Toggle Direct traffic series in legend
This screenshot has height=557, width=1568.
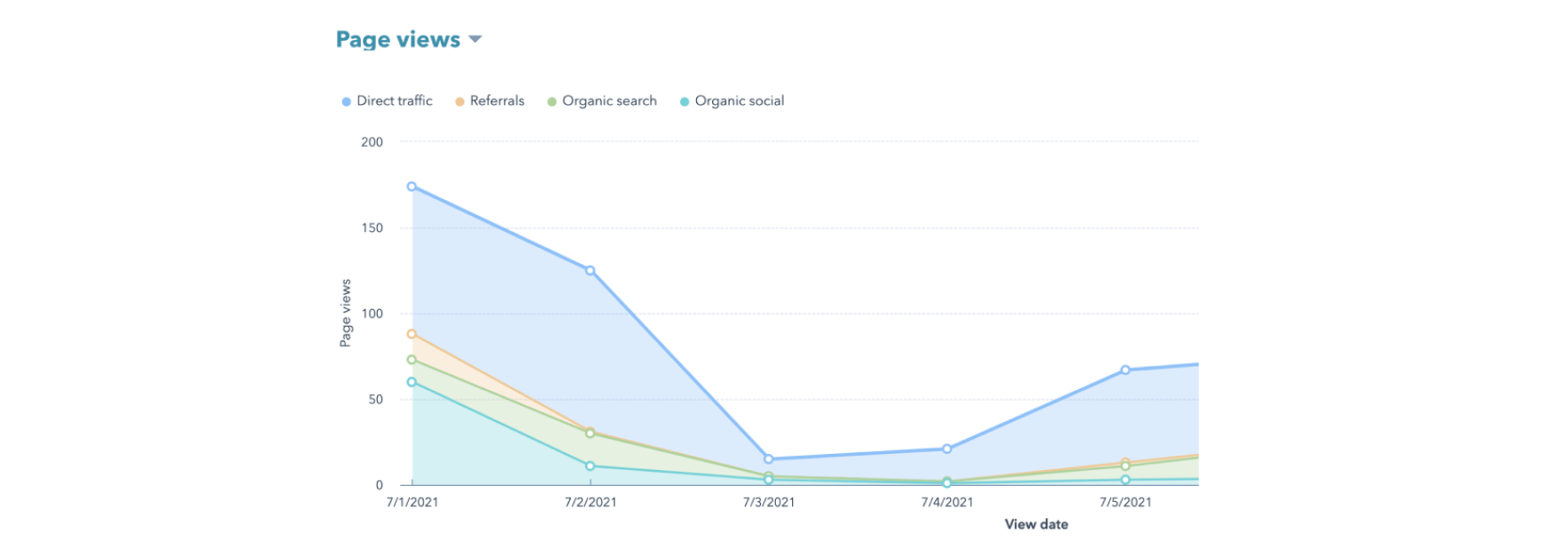395,101
